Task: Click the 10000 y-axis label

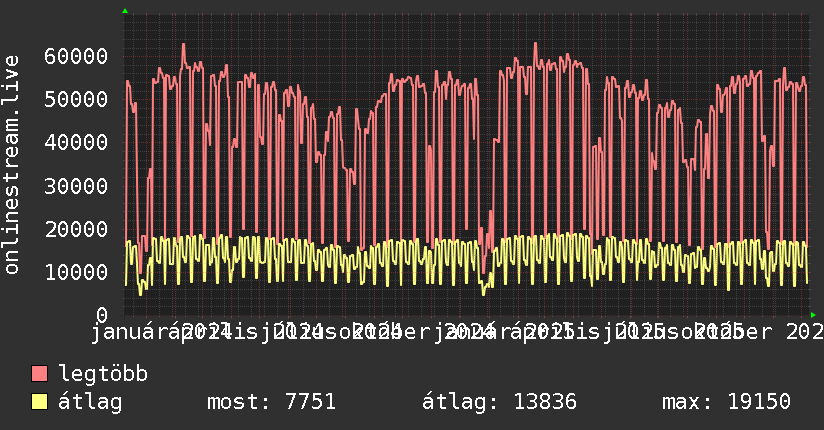Action: pyautogui.click(x=77, y=272)
